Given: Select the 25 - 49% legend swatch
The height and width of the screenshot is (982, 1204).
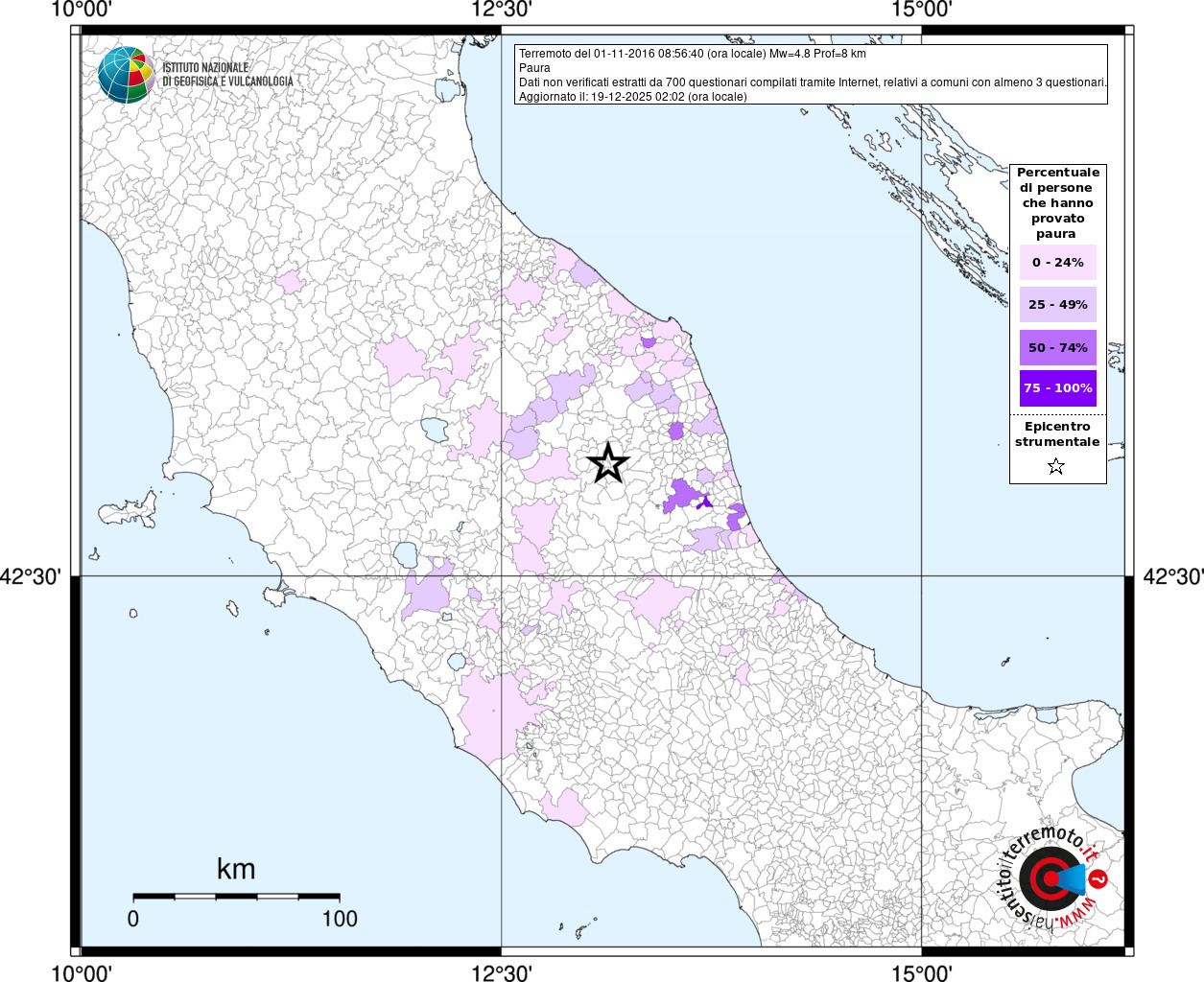Looking at the screenshot, I should pos(1057,304).
